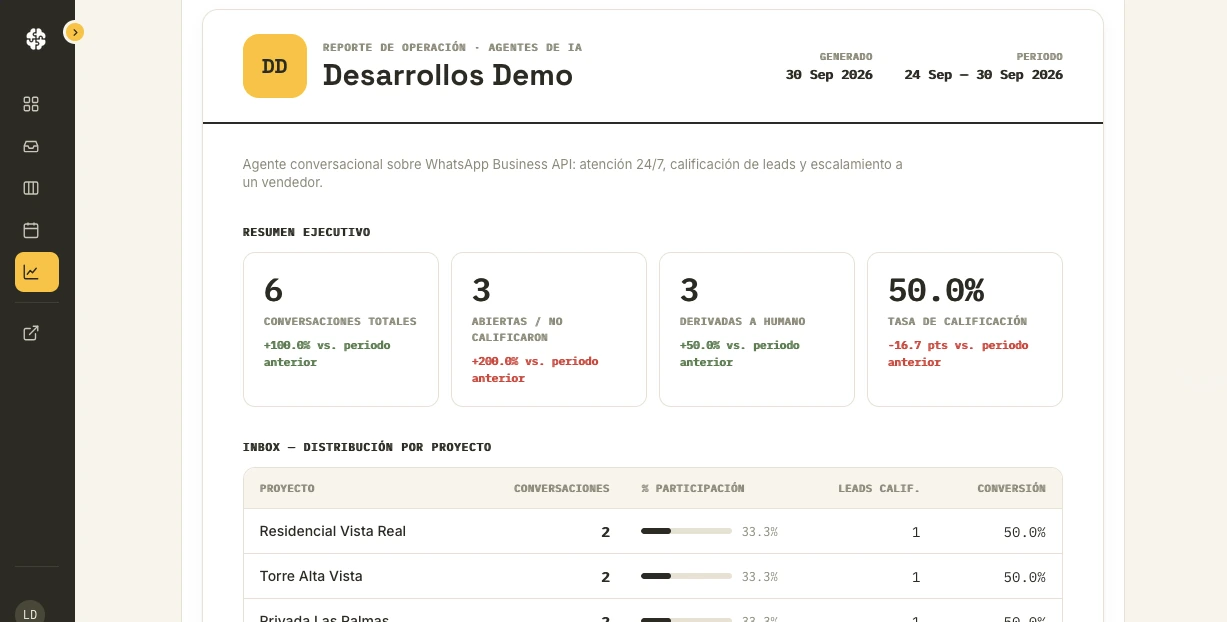Click the Conversaciones Totales card showing 6
The width and height of the screenshot is (1227, 622).
point(341,329)
